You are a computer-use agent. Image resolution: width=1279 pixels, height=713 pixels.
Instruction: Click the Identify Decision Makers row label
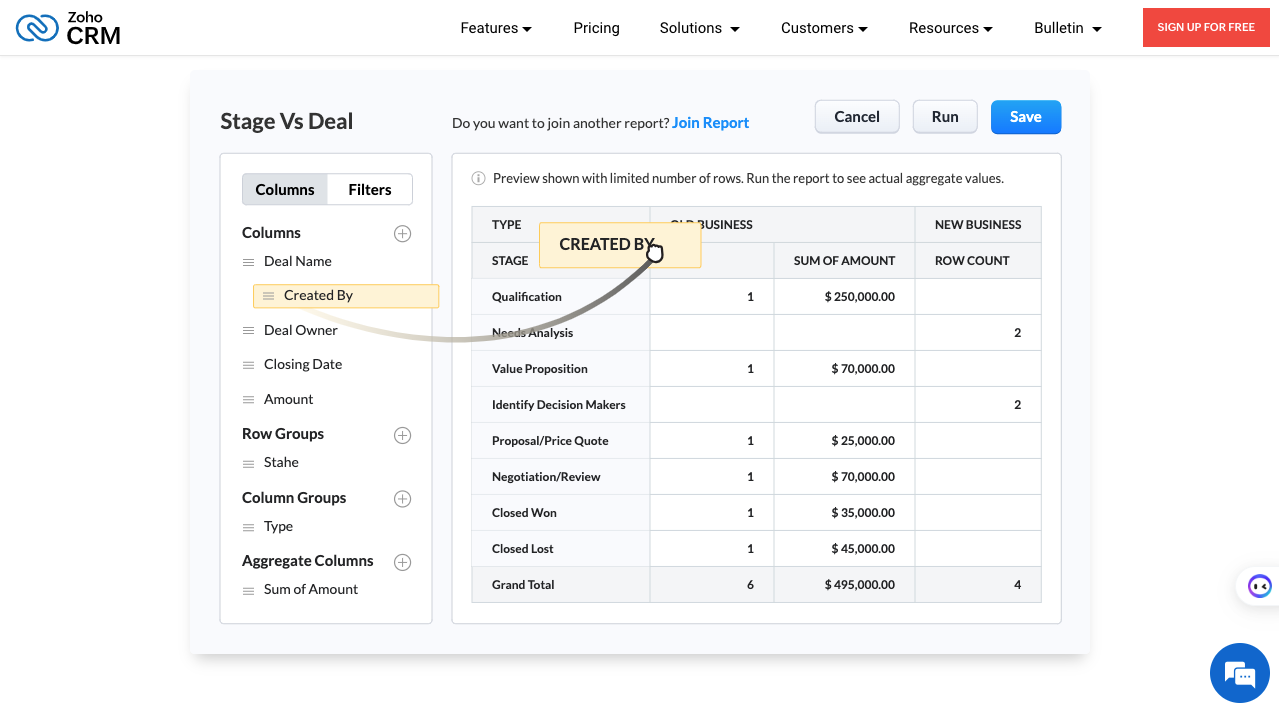(559, 405)
